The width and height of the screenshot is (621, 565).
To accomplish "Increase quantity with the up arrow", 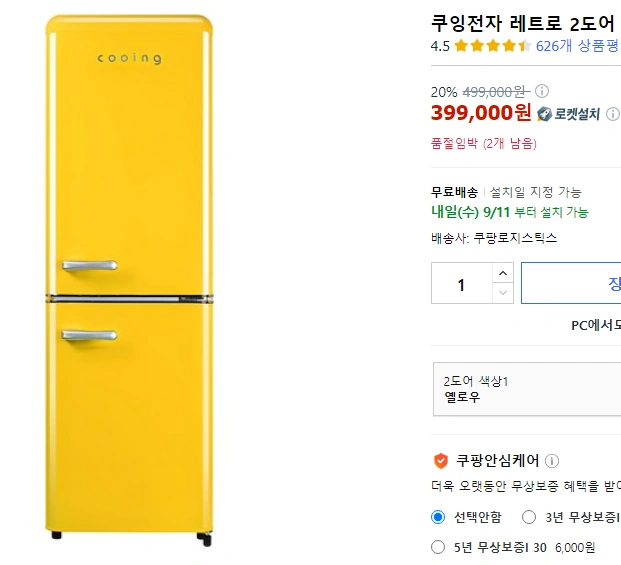I will pyautogui.click(x=503, y=273).
